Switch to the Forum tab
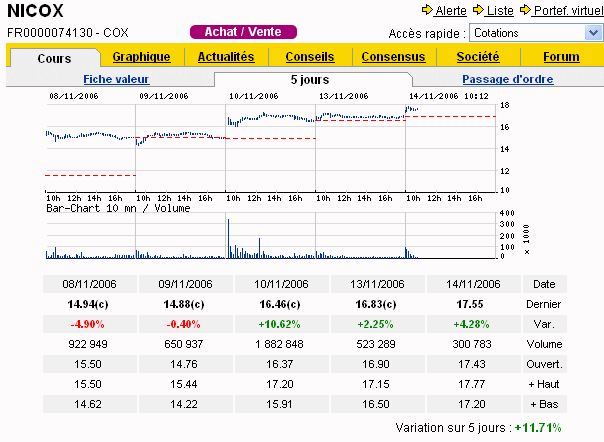The width and height of the screenshot is (604, 442). (x=561, y=57)
